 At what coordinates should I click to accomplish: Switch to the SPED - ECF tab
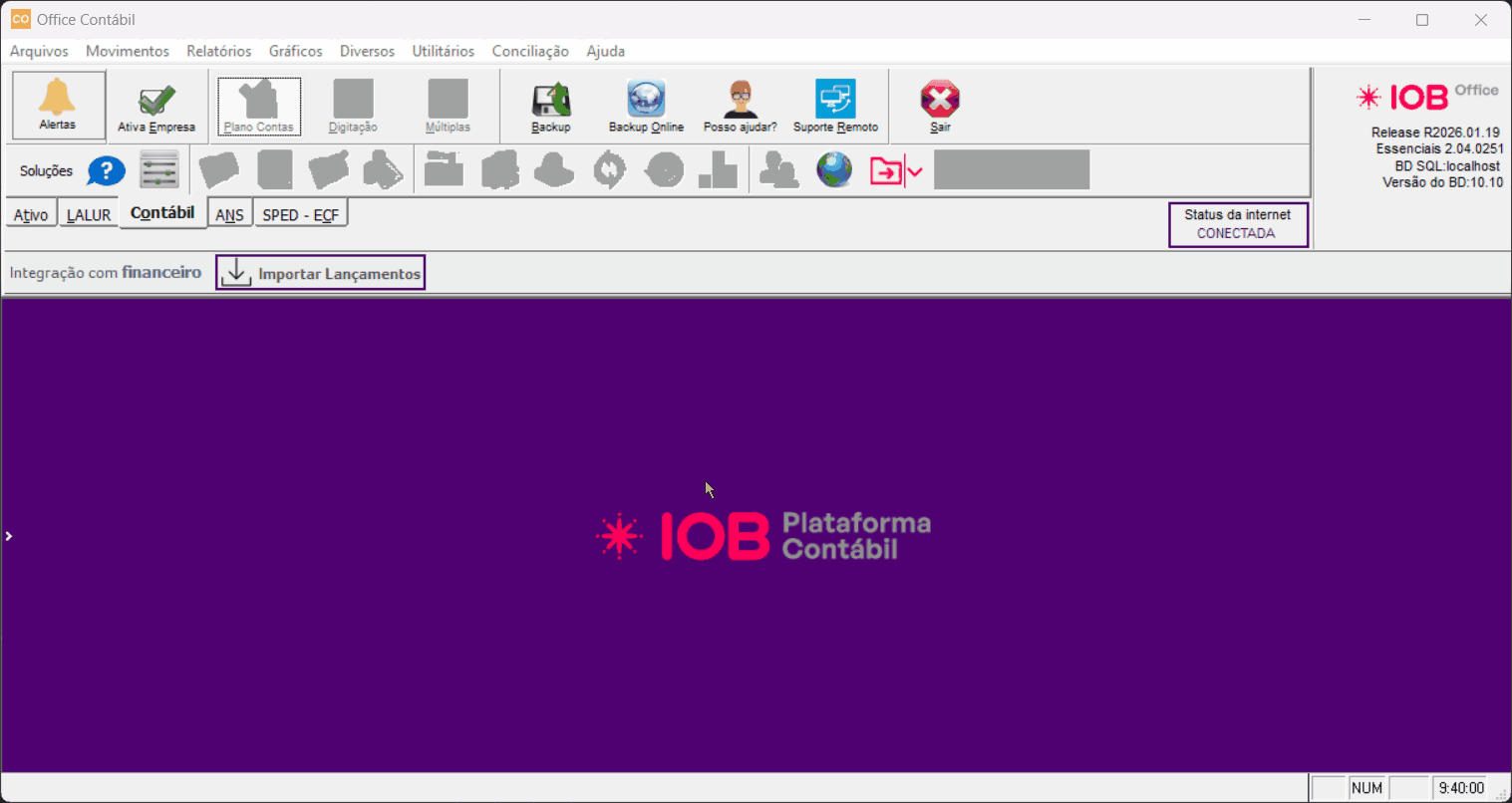(x=300, y=215)
